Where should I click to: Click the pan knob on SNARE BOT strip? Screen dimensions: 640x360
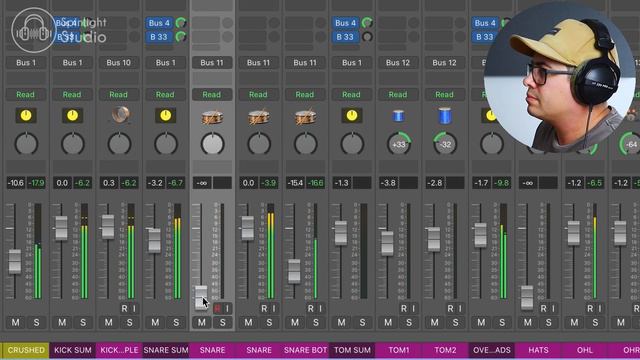pos(305,144)
